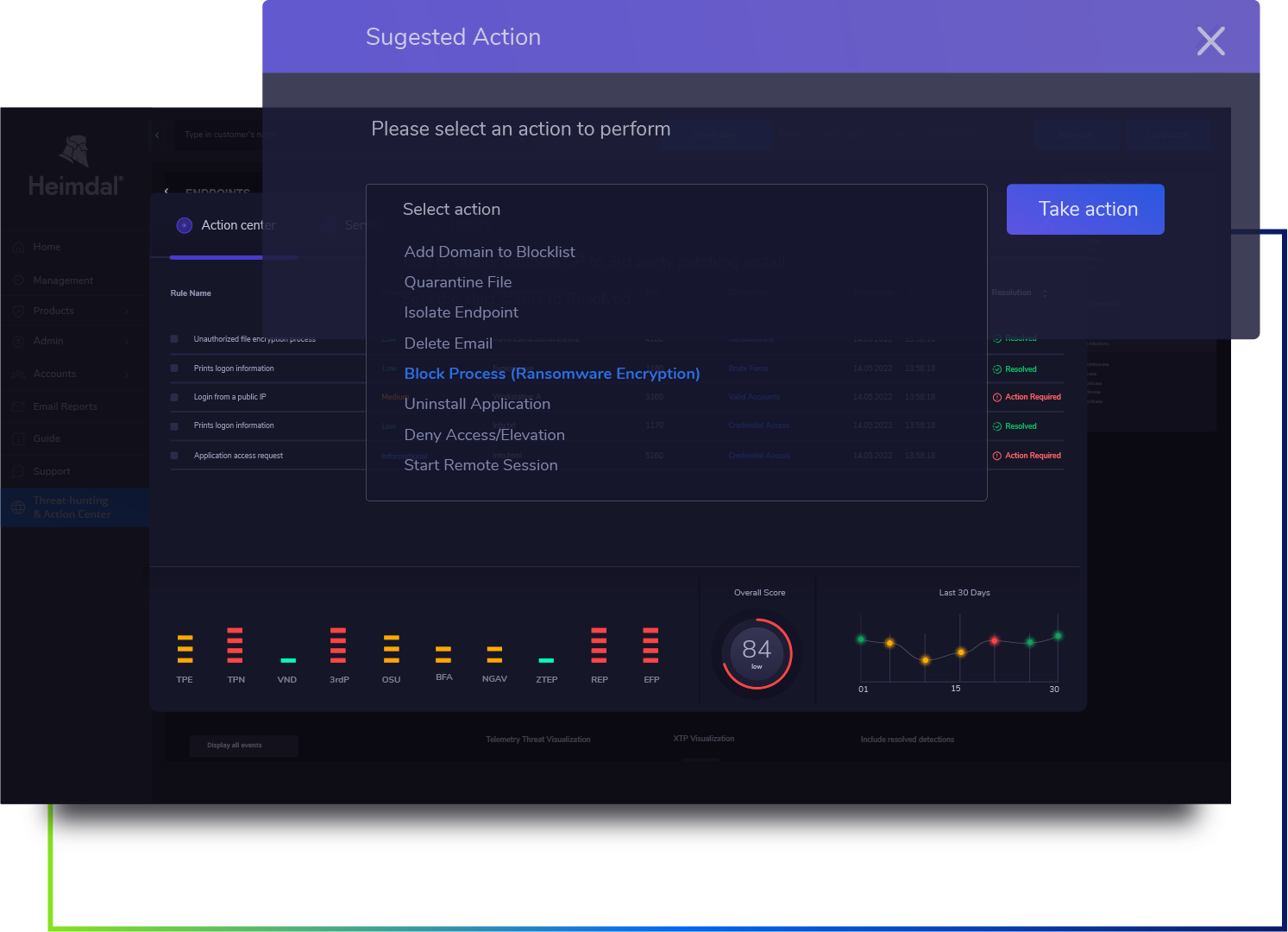Image resolution: width=1288 pixels, height=932 pixels.
Task: Close the Suggested Action dialog
Action: click(x=1210, y=41)
